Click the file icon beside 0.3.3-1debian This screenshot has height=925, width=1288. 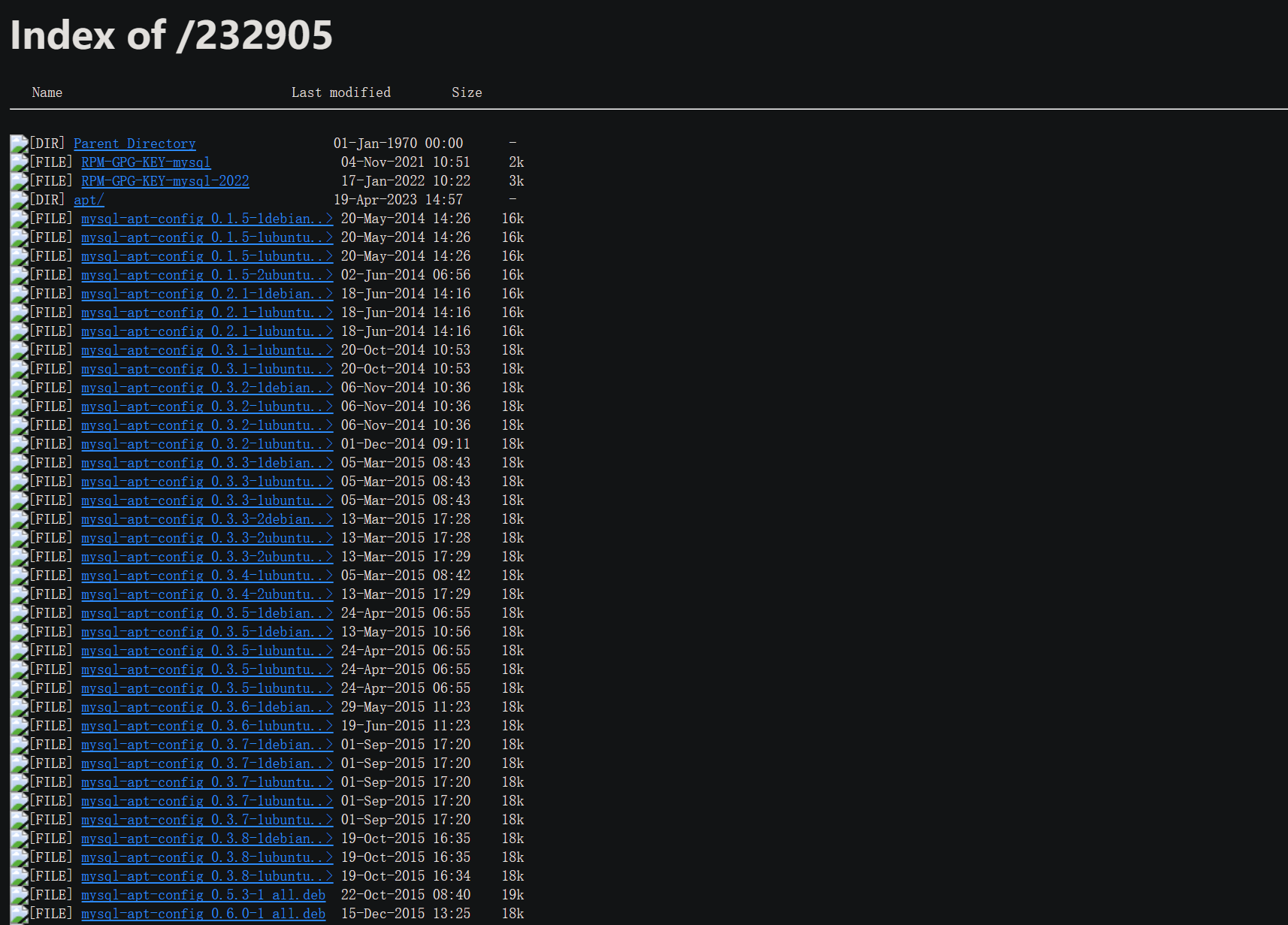pyautogui.click(x=19, y=463)
